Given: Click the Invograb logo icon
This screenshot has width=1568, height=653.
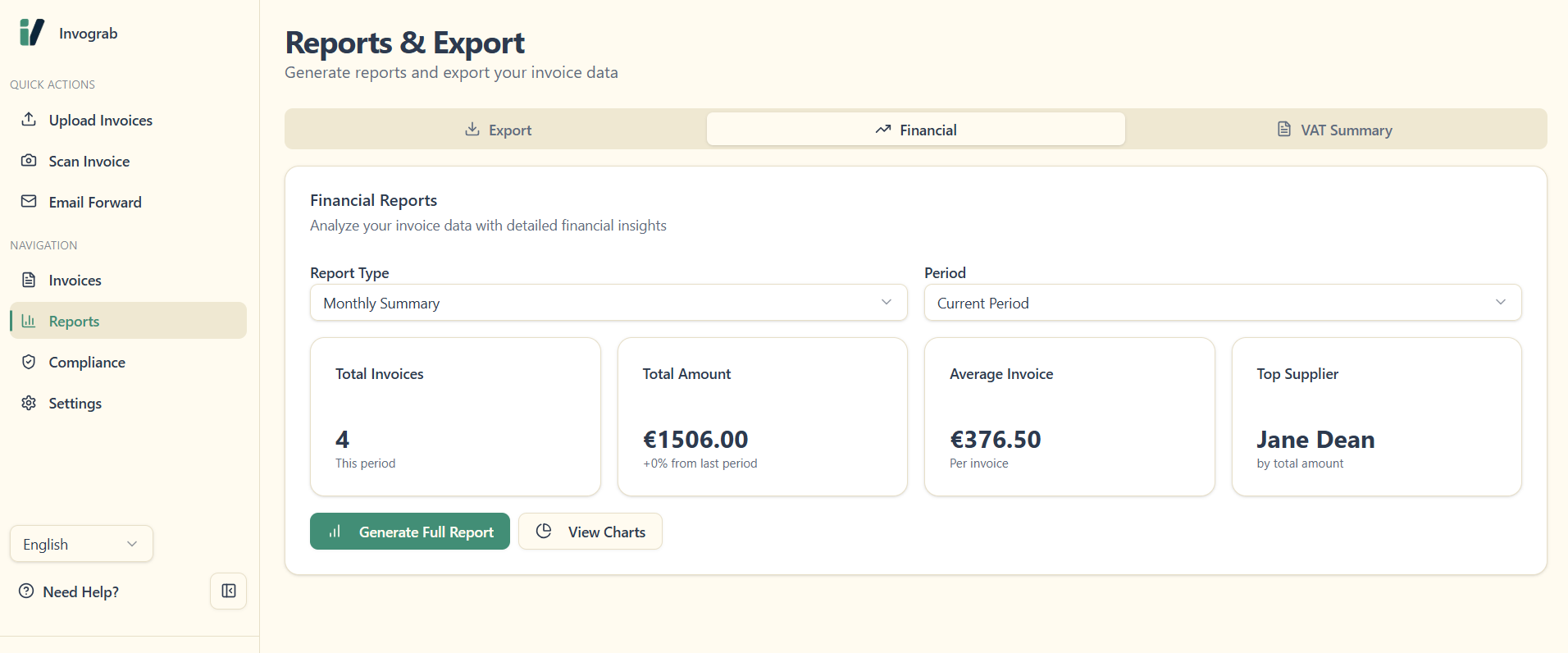Looking at the screenshot, I should [31, 33].
